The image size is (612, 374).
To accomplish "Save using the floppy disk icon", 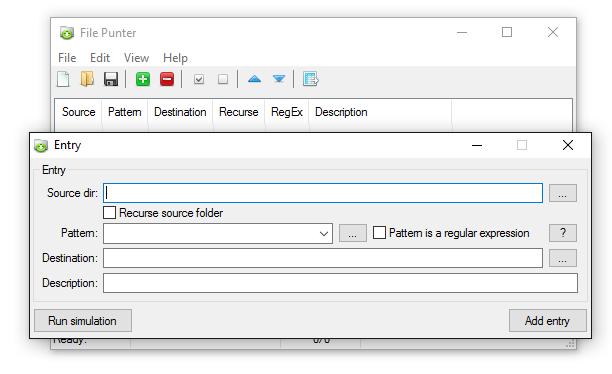I will [x=111, y=79].
